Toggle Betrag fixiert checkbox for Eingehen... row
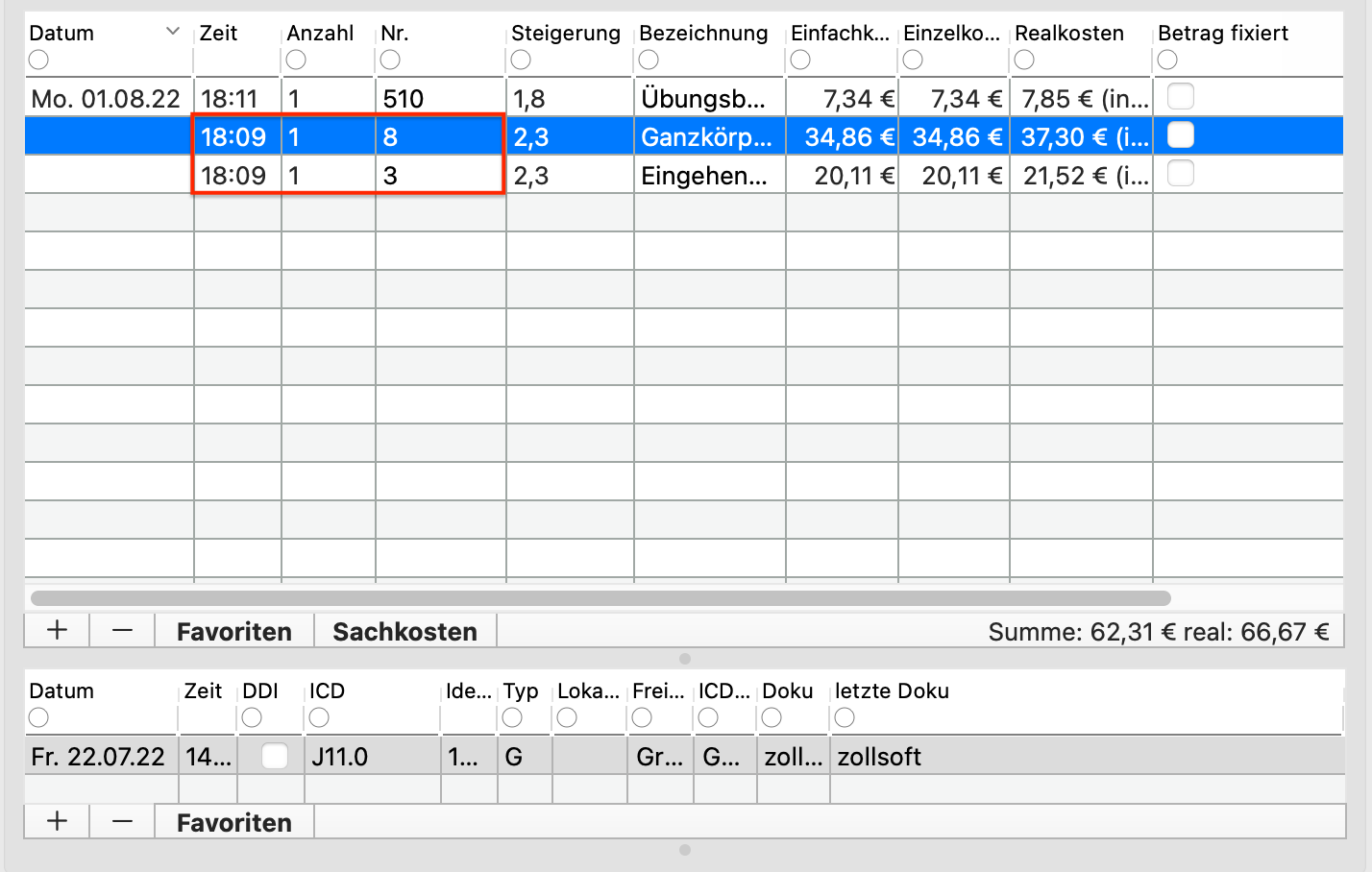 pyautogui.click(x=1181, y=173)
